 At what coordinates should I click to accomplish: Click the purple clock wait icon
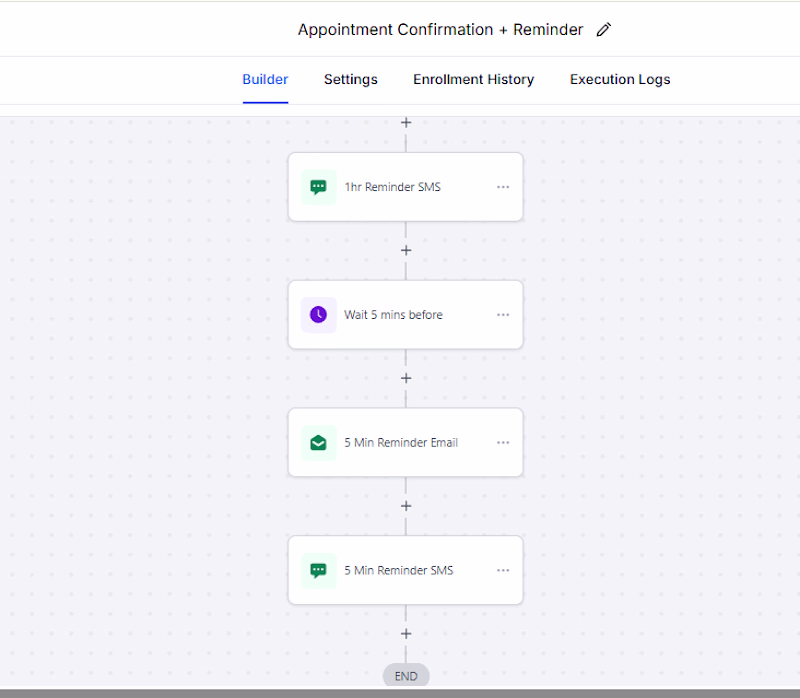[x=318, y=315]
